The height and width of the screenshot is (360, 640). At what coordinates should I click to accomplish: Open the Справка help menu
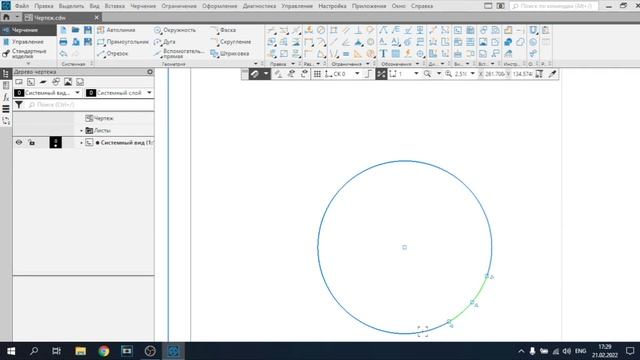(x=422, y=6)
